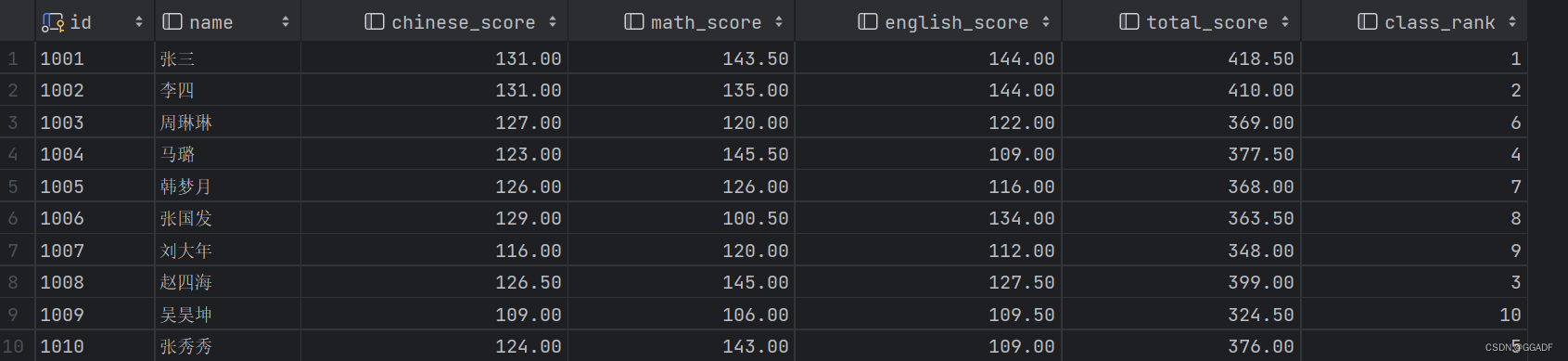Select row number 5 in gutter
The height and width of the screenshot is (361, 1568).
point(13,187)
